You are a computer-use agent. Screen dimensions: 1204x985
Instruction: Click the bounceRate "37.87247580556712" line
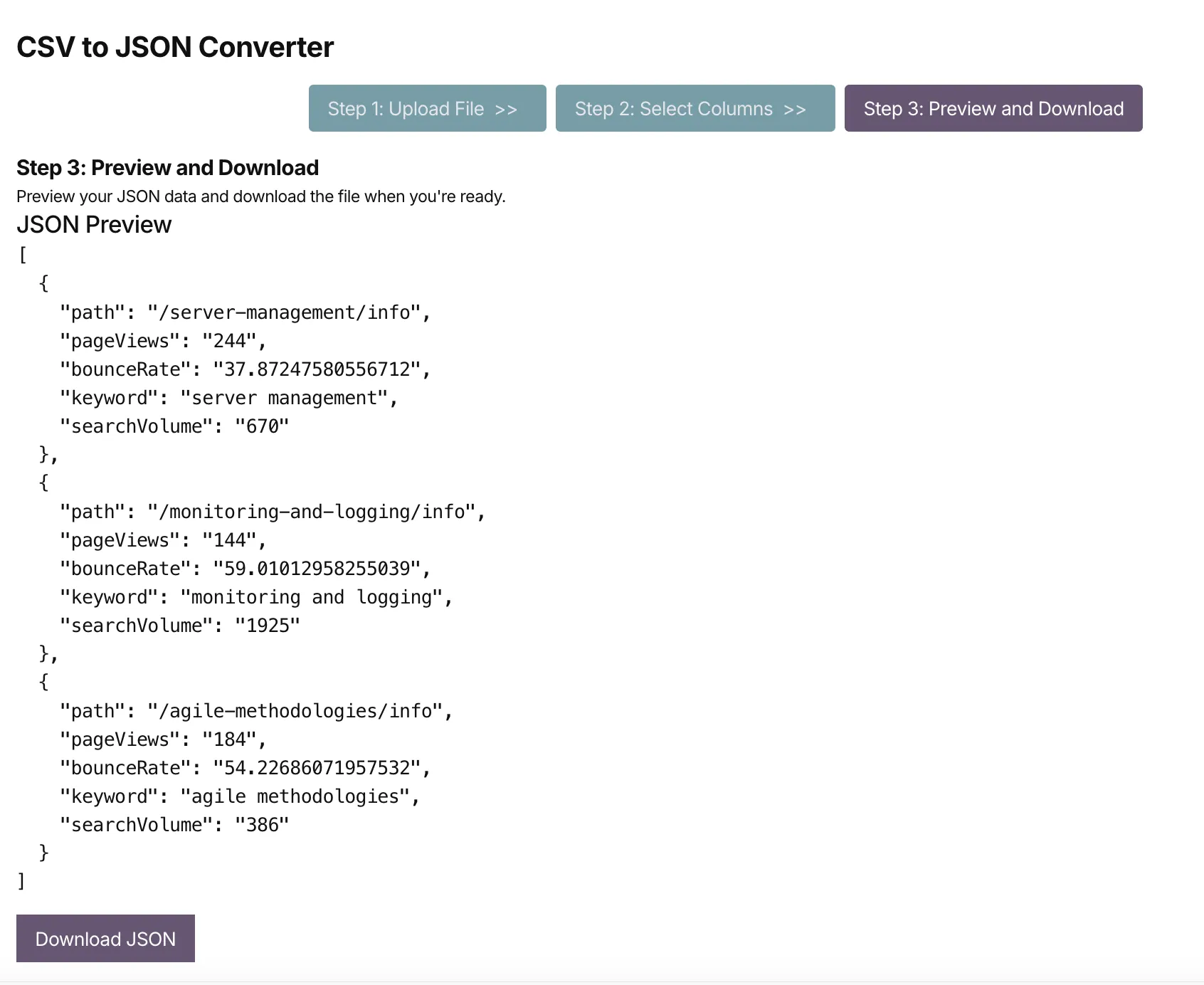[x=245, y=369]
